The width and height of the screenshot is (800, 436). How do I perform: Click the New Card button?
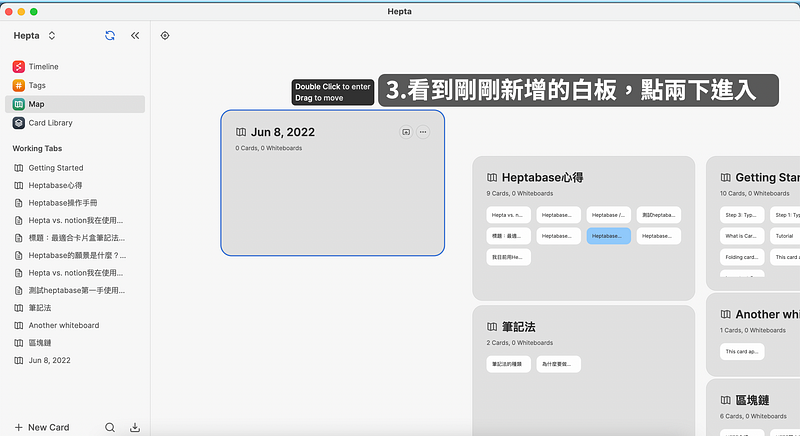pyautogui.click(x=42, y=427)
